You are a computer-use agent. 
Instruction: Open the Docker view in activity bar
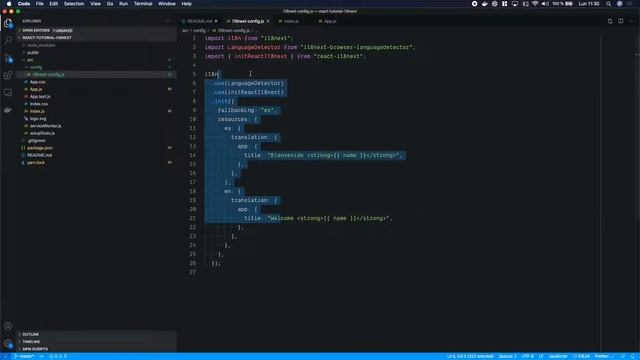click(8, 110)
